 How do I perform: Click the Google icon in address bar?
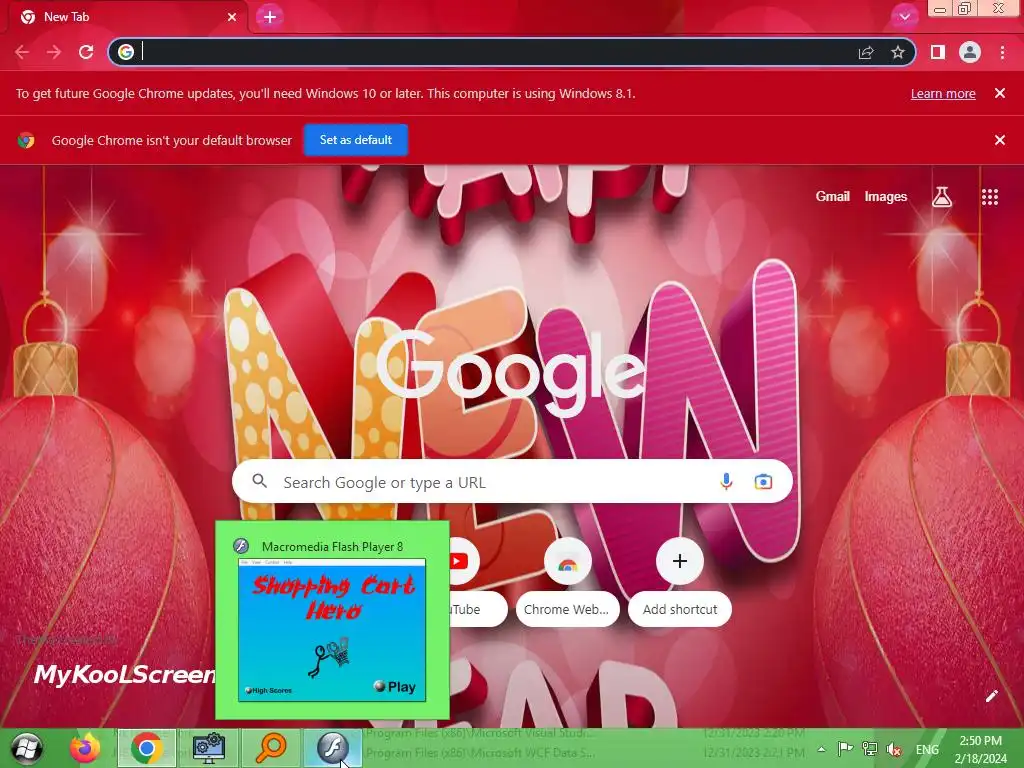(126, 52)
